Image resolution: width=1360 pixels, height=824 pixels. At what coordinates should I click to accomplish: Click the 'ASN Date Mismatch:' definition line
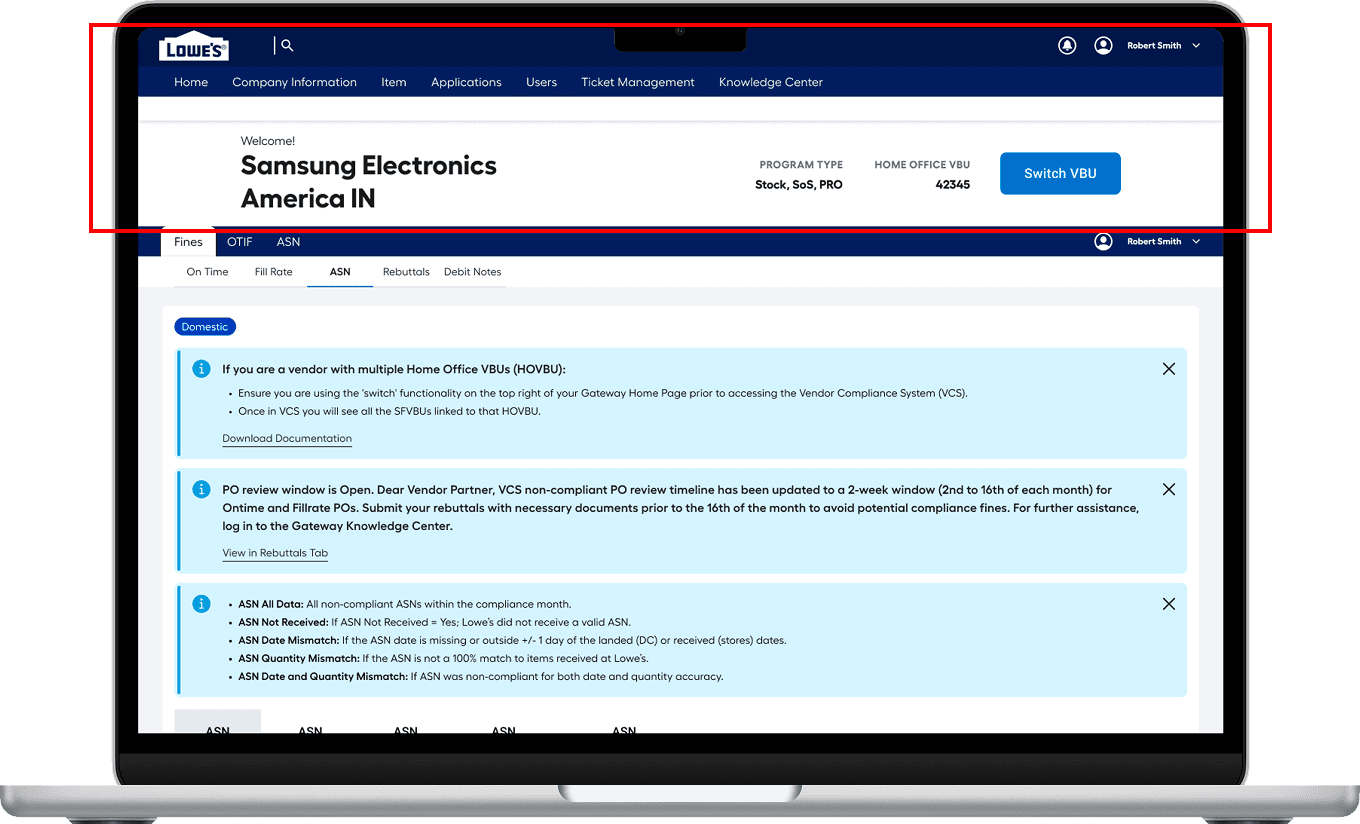point(512,640)
